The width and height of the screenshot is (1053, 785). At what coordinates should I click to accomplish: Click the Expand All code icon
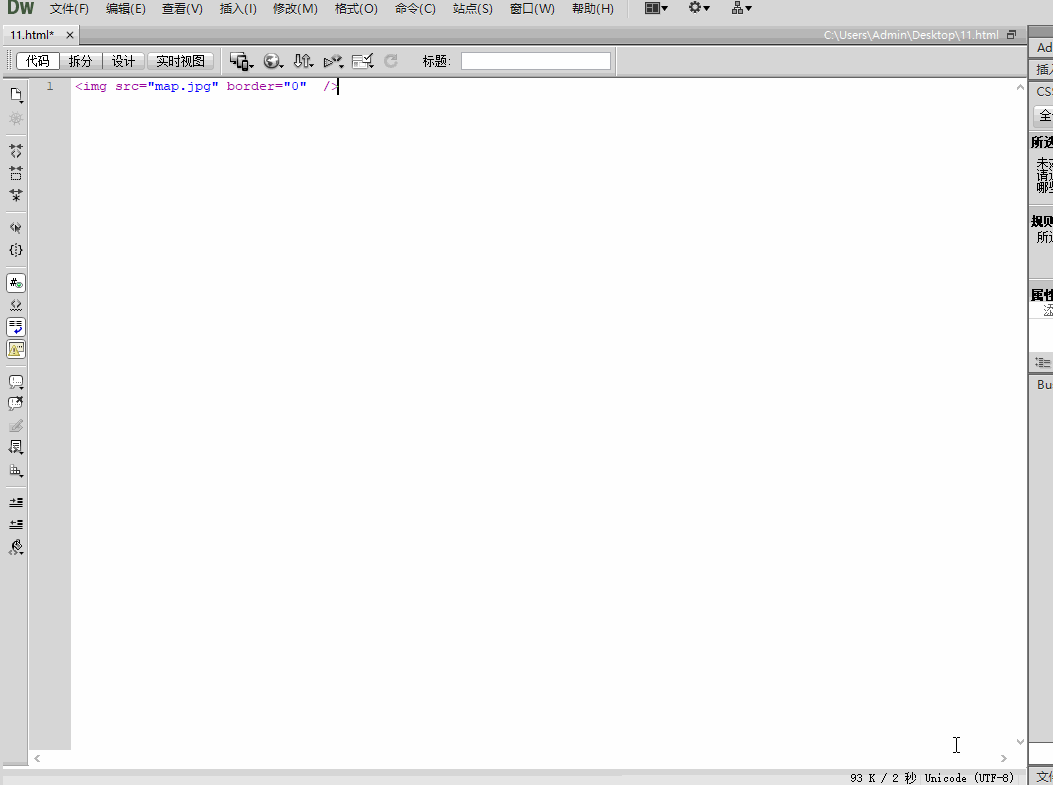[x=16, y=195]
